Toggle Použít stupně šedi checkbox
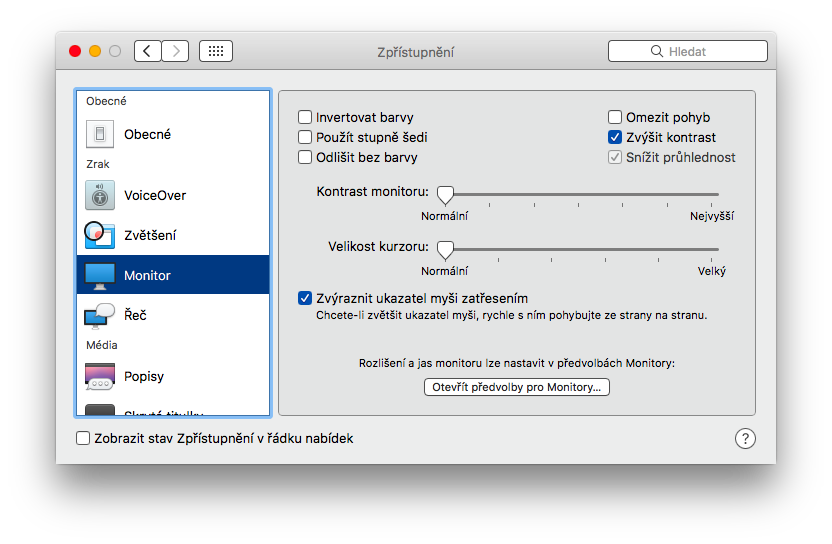The width and height of the screenshot is (832, 544). coord(306,137)
